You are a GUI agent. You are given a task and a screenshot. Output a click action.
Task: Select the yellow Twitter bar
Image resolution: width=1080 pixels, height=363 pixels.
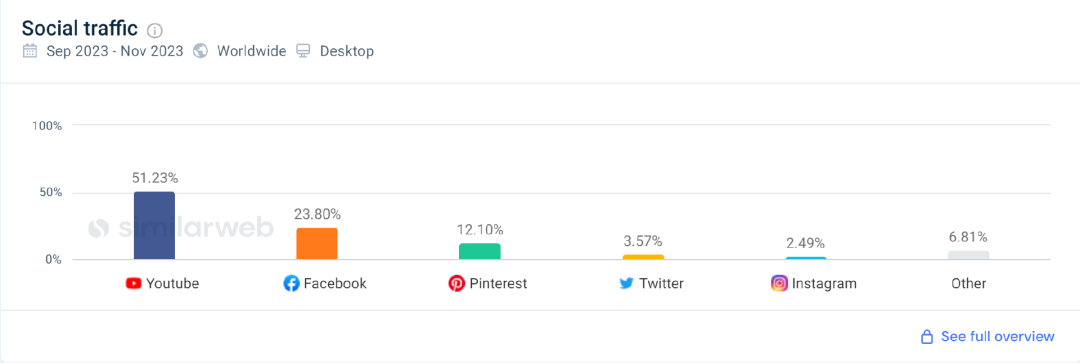tap(643, 257)
